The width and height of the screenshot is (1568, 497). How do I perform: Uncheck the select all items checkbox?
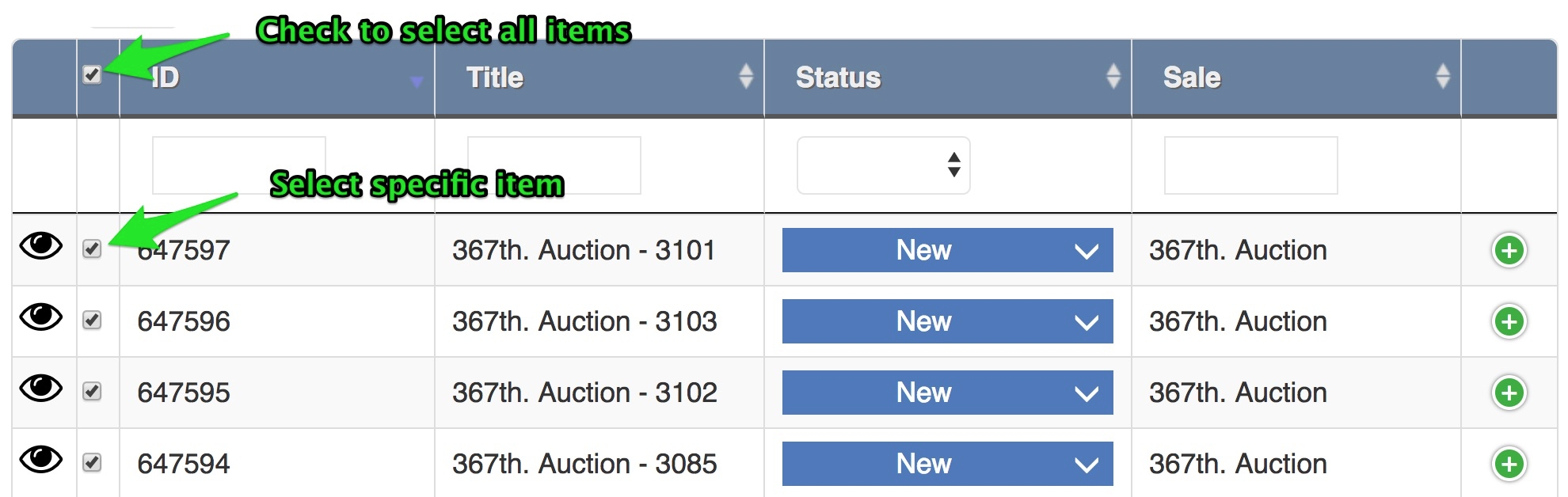[92, 75]
